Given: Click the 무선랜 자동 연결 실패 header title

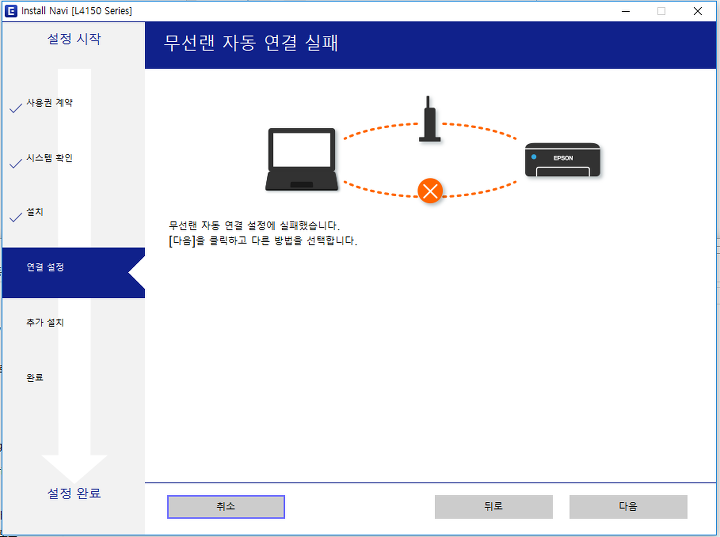Looking at the screenshot, I should [251, 43].
